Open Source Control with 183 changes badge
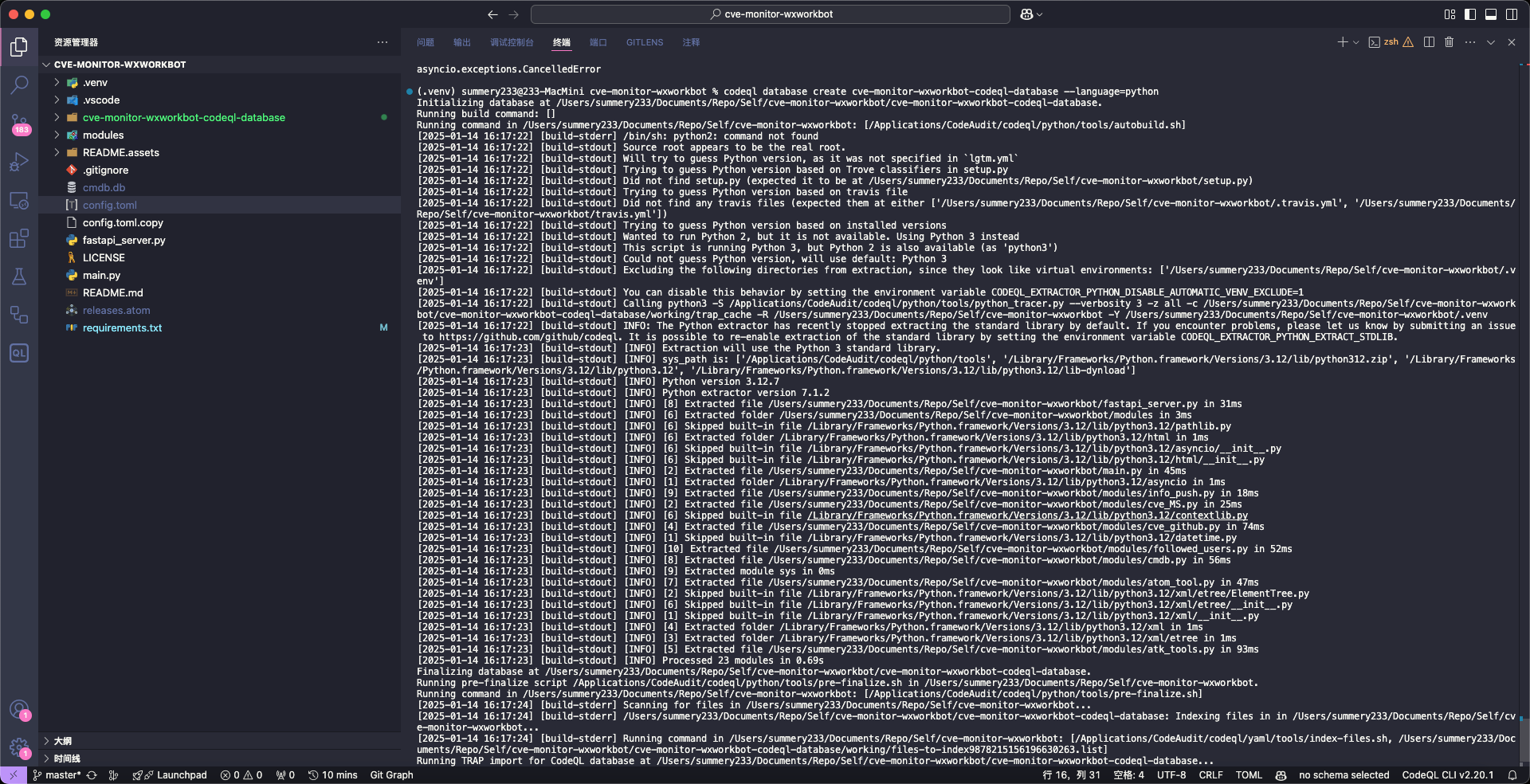The width and height of the screenshot is (1530, 784). [x=19, y=123]
